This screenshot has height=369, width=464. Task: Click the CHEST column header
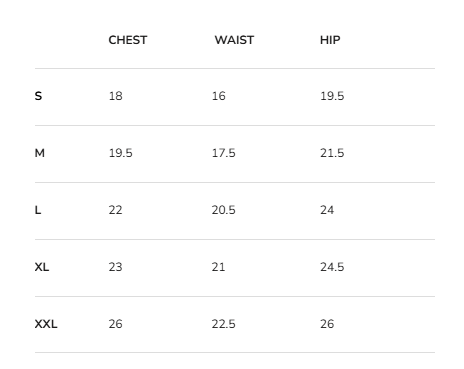point(128,40)
